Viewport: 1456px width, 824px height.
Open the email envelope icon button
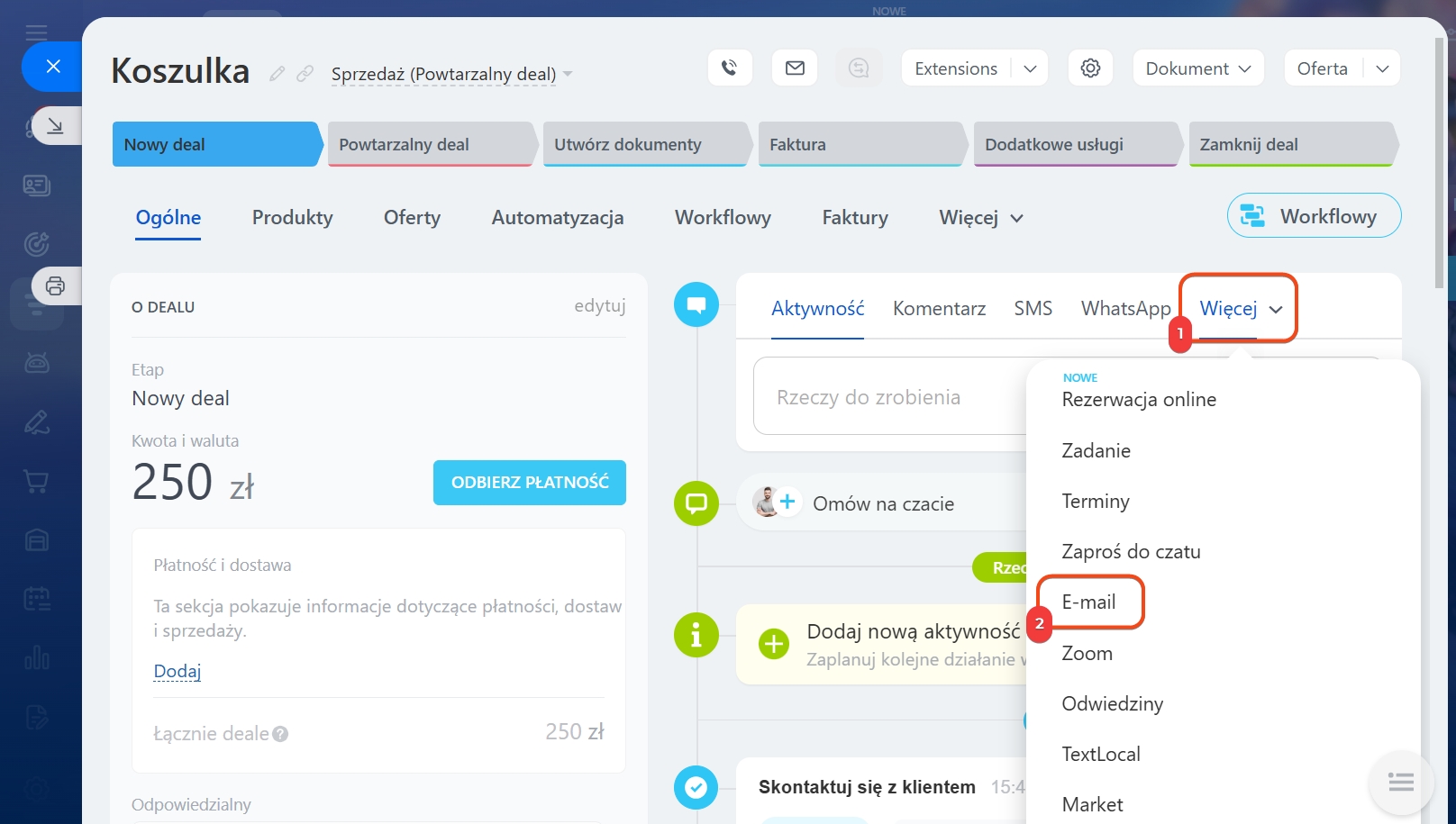795,68
